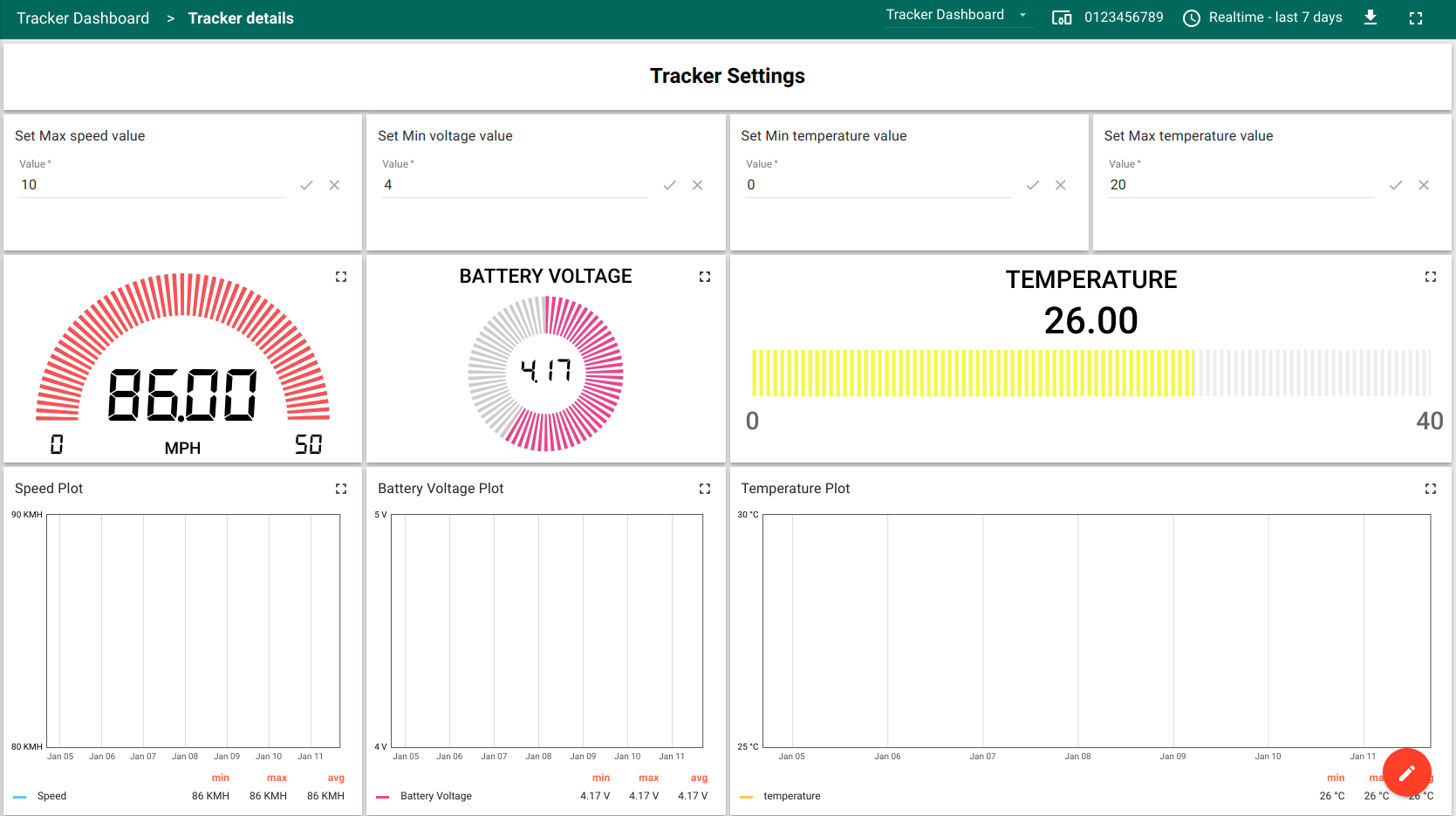The height and width of the screenshot is (816, 1456).
Task: Enlarge the Temperature bar widget to fullscreen
Action: (1431, 277)
